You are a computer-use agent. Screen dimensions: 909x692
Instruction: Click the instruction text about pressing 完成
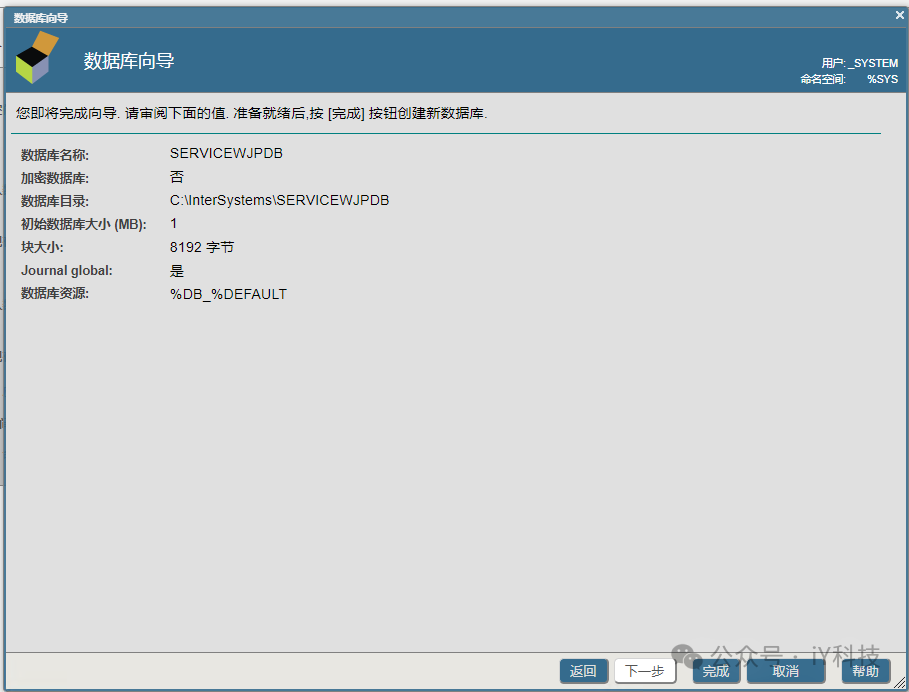point(250,112)
